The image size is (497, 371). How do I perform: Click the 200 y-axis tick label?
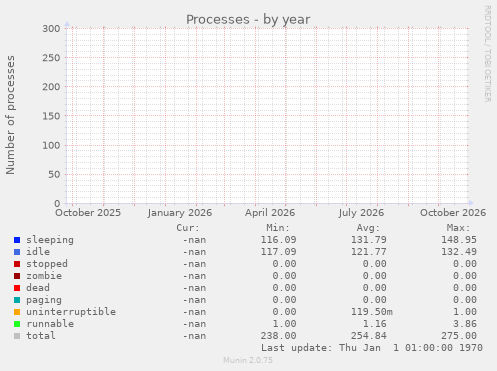click(x=51, y=87)
